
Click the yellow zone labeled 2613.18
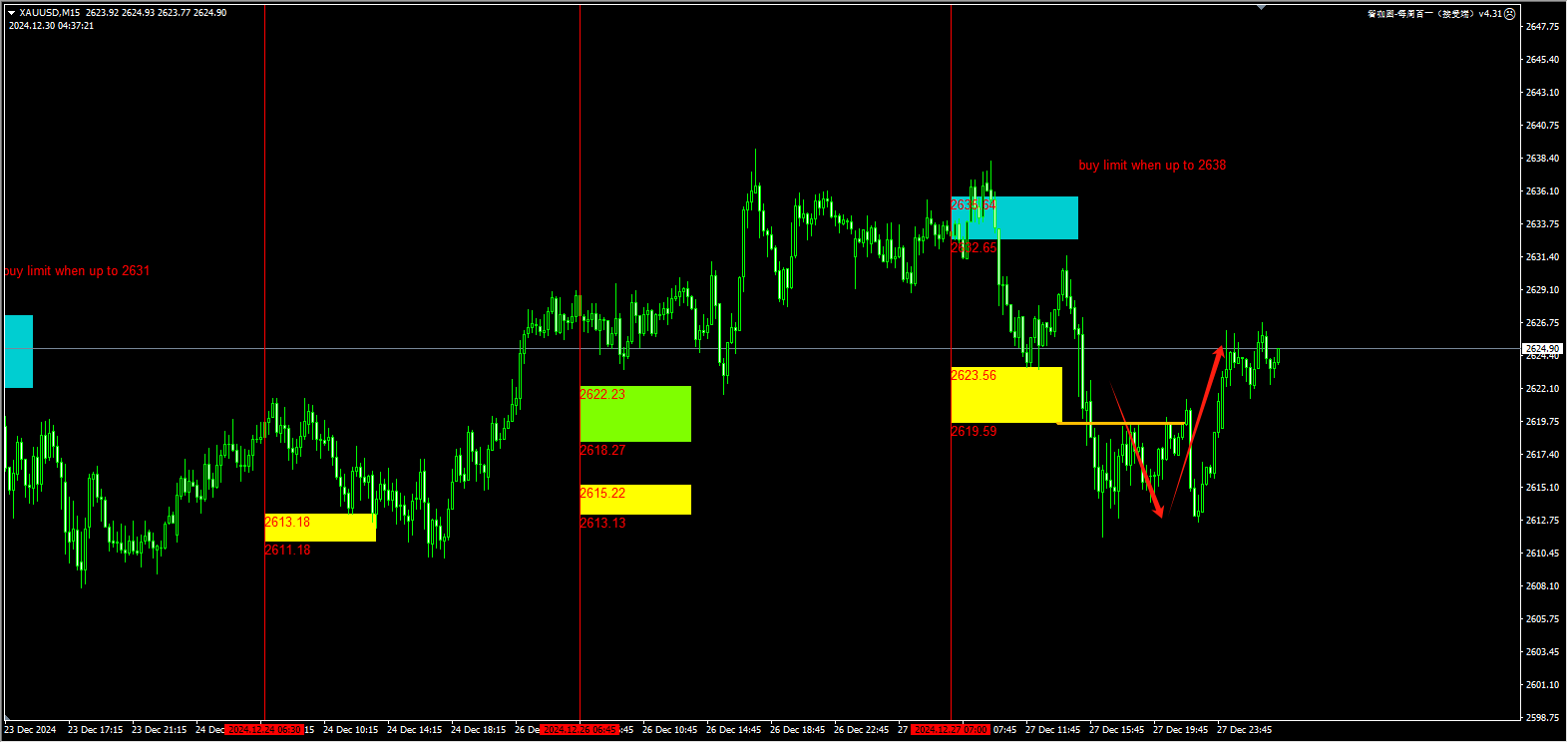click(320, 528)
